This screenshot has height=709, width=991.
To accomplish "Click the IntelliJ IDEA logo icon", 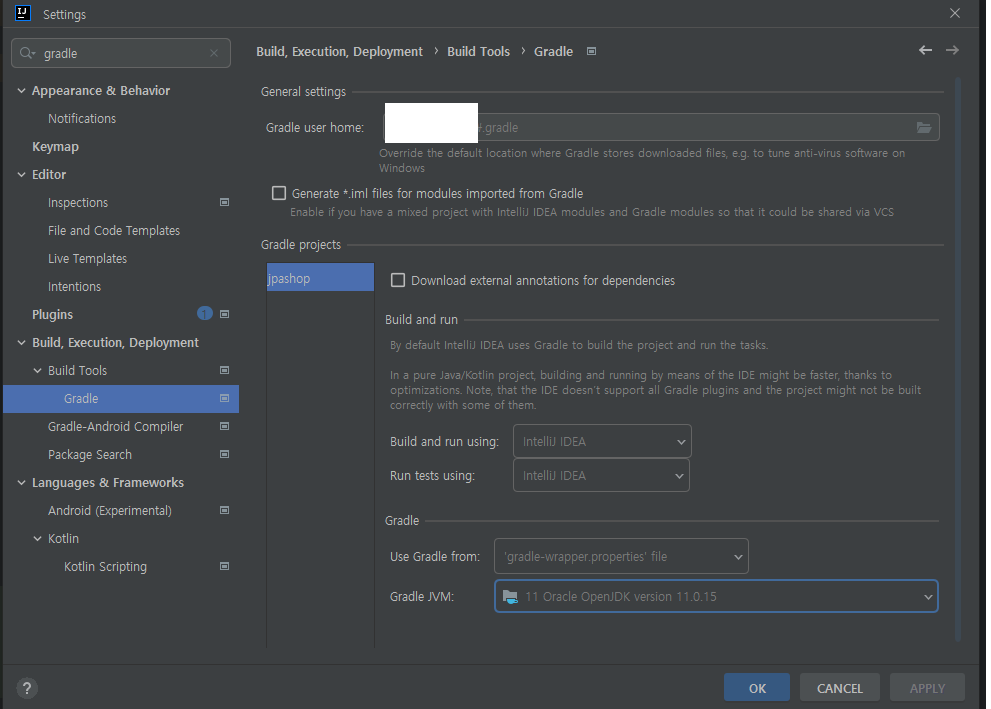I will [23, 13].
